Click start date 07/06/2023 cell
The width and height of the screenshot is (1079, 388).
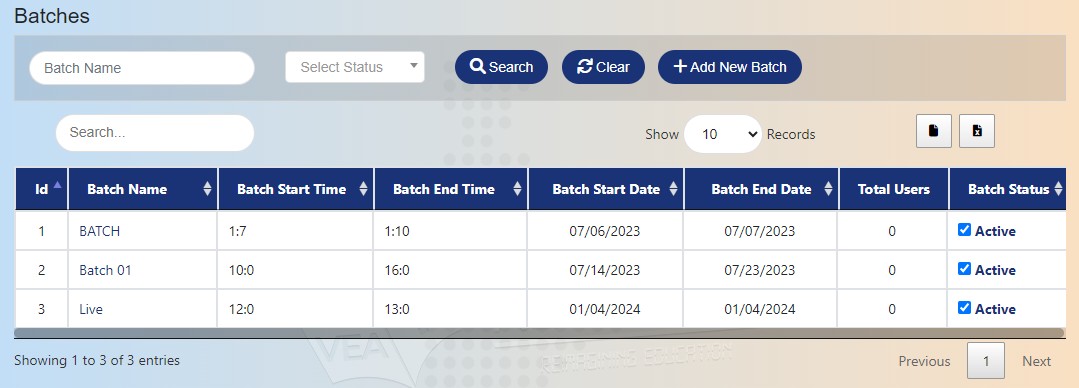coord(605,231)
